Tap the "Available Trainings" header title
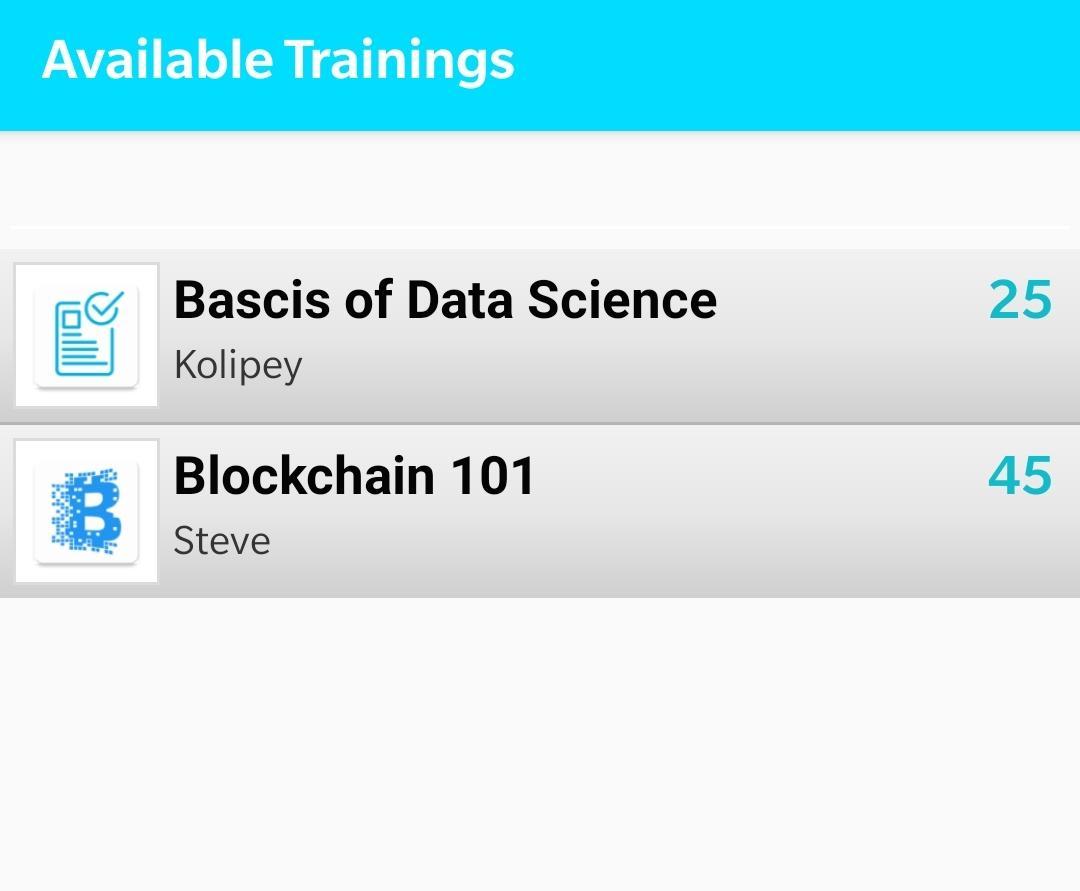The width and height of the screenshot is (1080, 891). [278, 60]
